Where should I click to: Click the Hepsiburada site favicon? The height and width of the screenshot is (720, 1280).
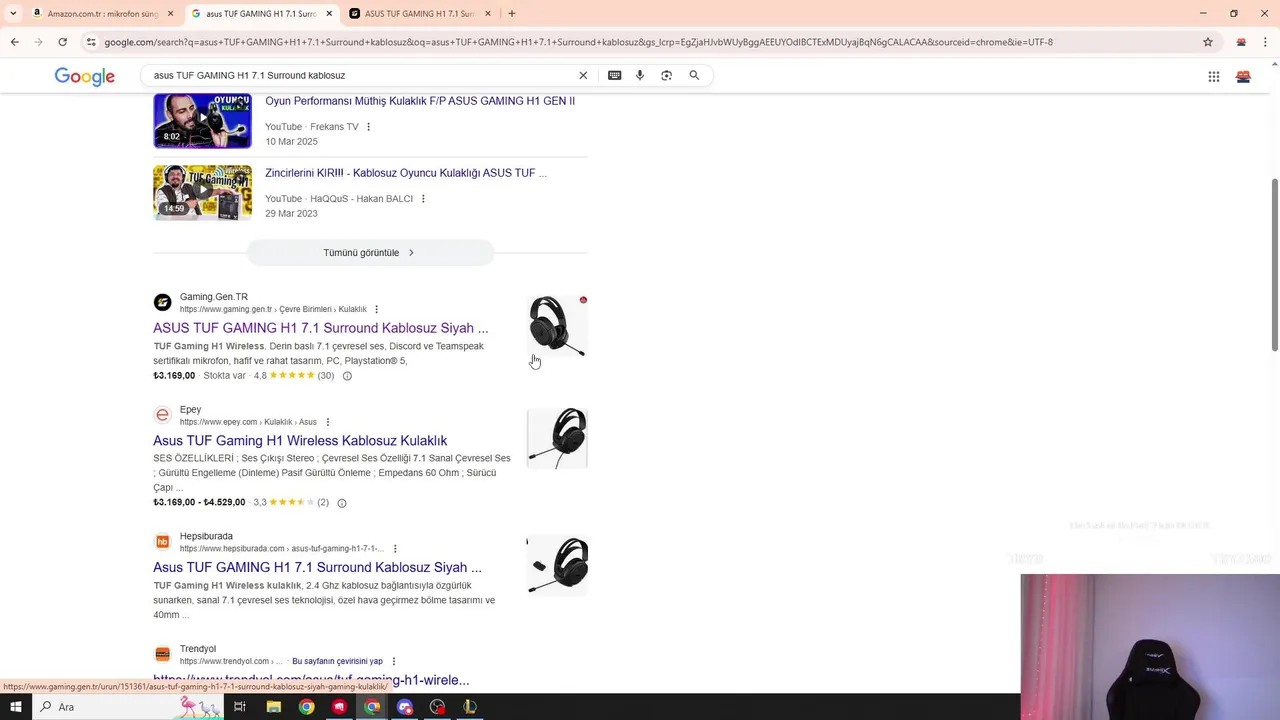click(162, 542)
